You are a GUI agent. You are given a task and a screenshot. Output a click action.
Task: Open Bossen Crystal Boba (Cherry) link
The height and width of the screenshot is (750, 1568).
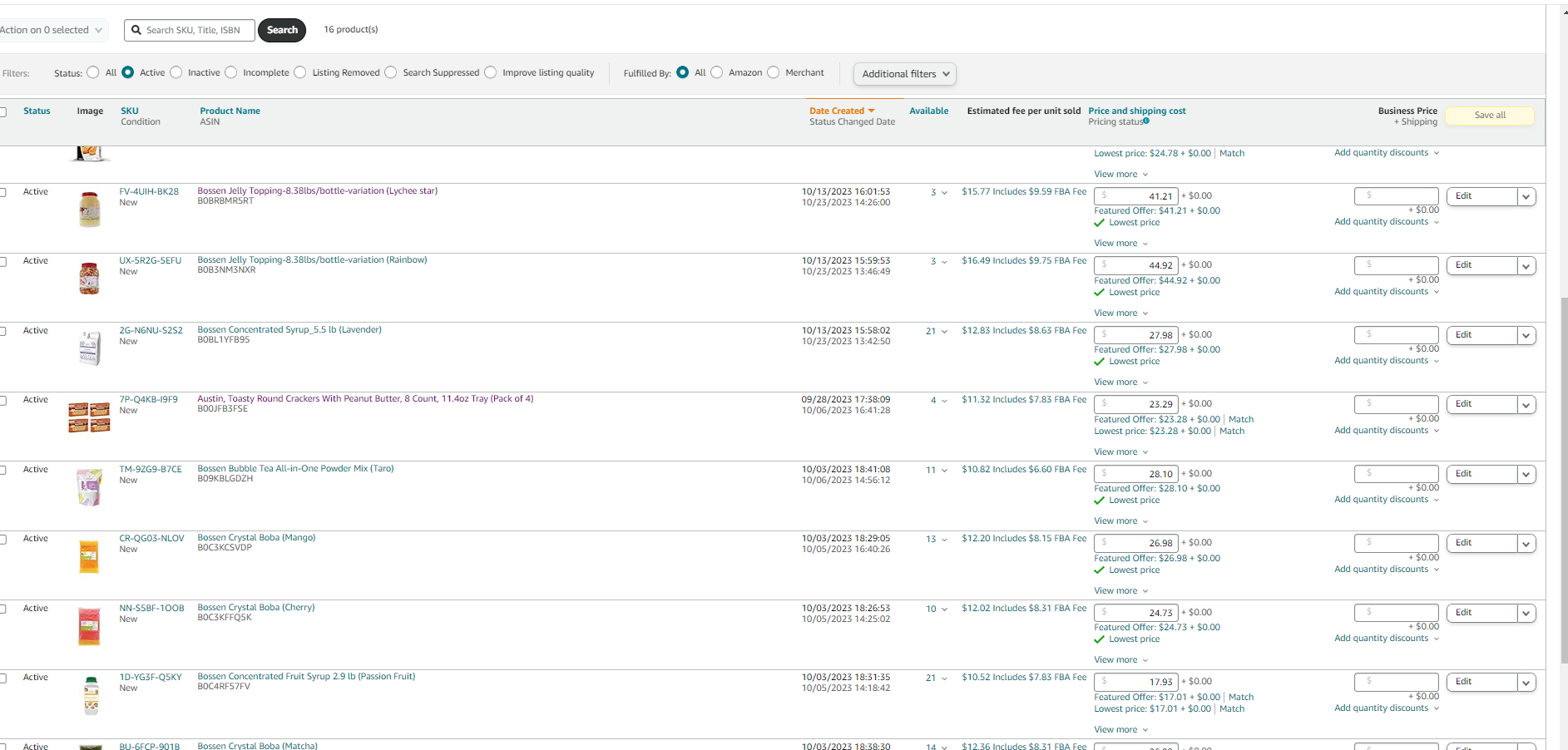click(x=256, y=608)
